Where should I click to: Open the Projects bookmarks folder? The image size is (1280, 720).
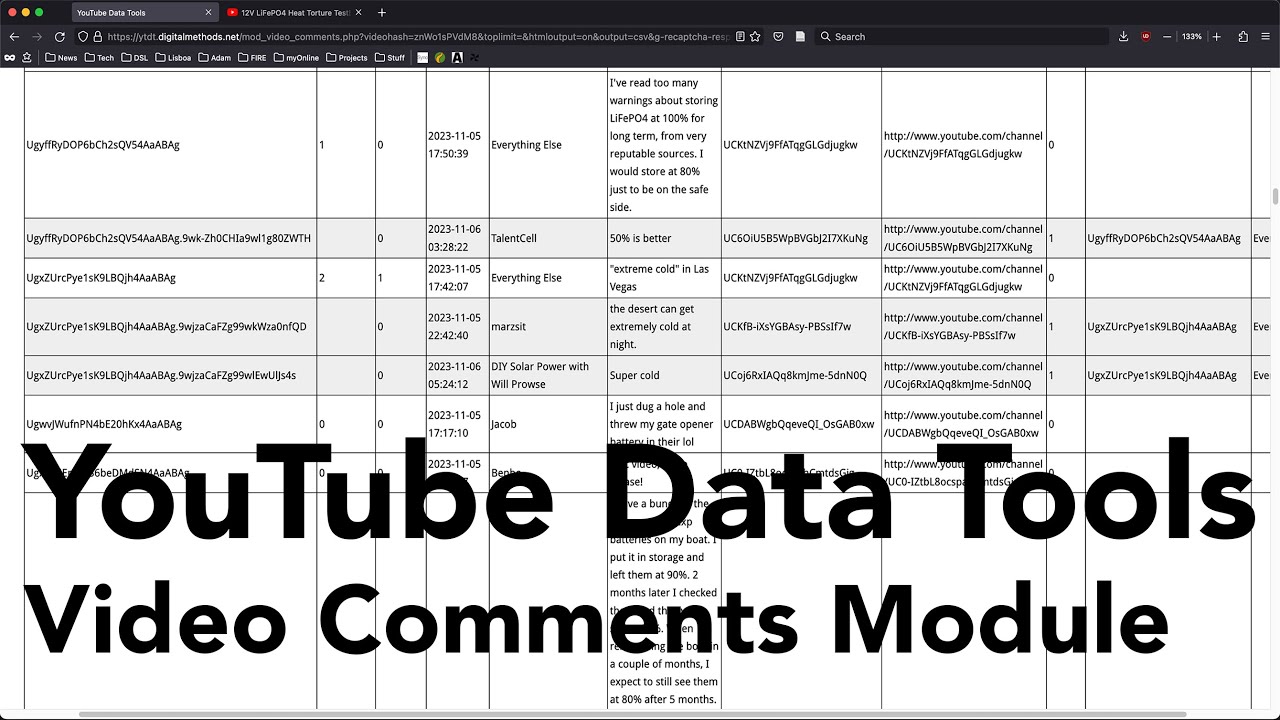347,58
